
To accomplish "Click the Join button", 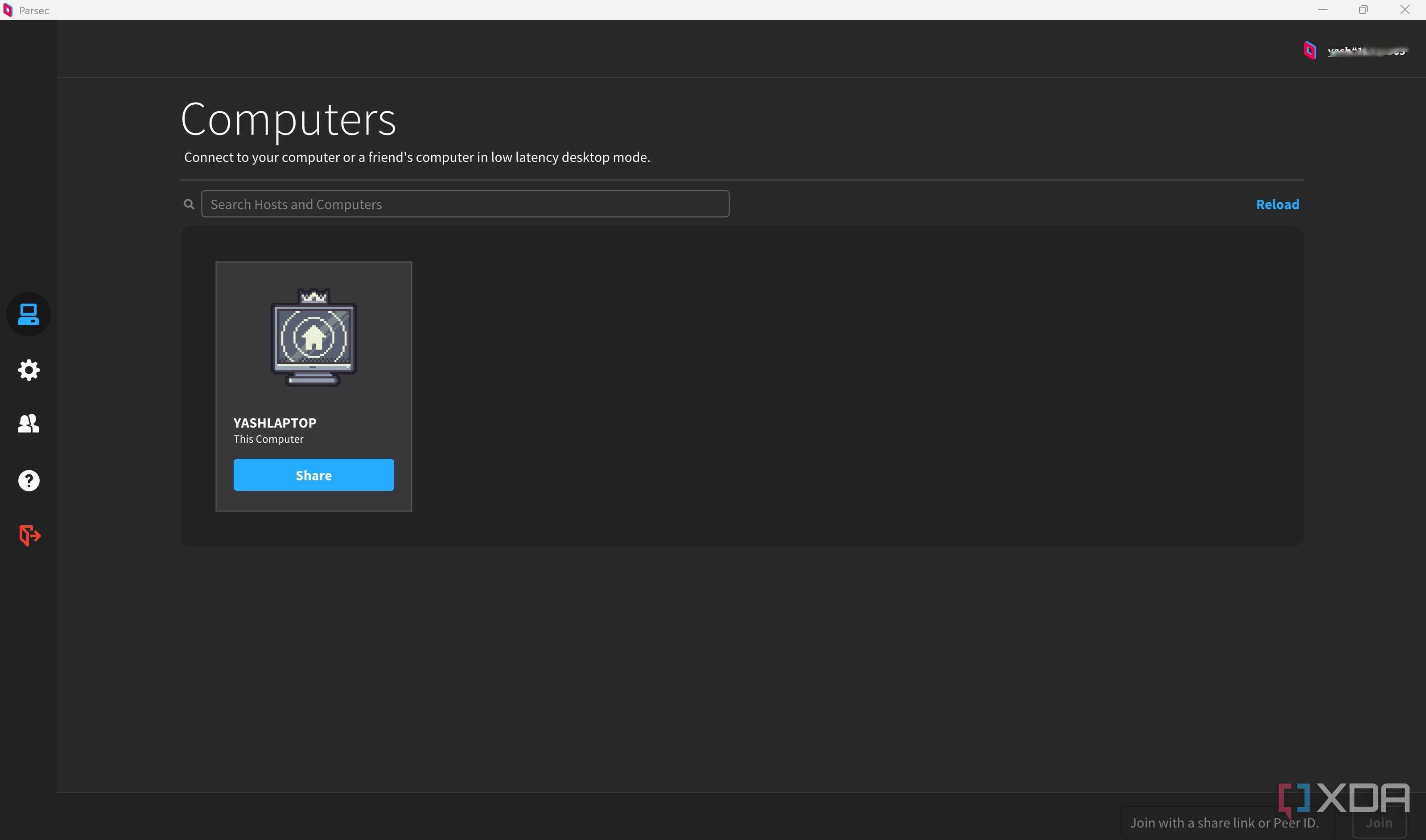I will pos(1379,823).
